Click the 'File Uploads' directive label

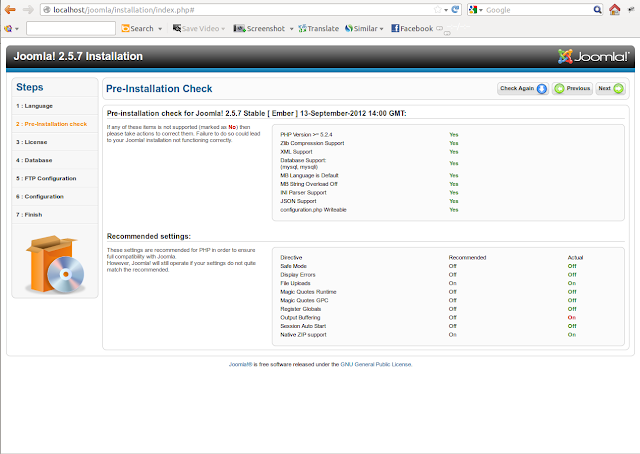[295, 283]
